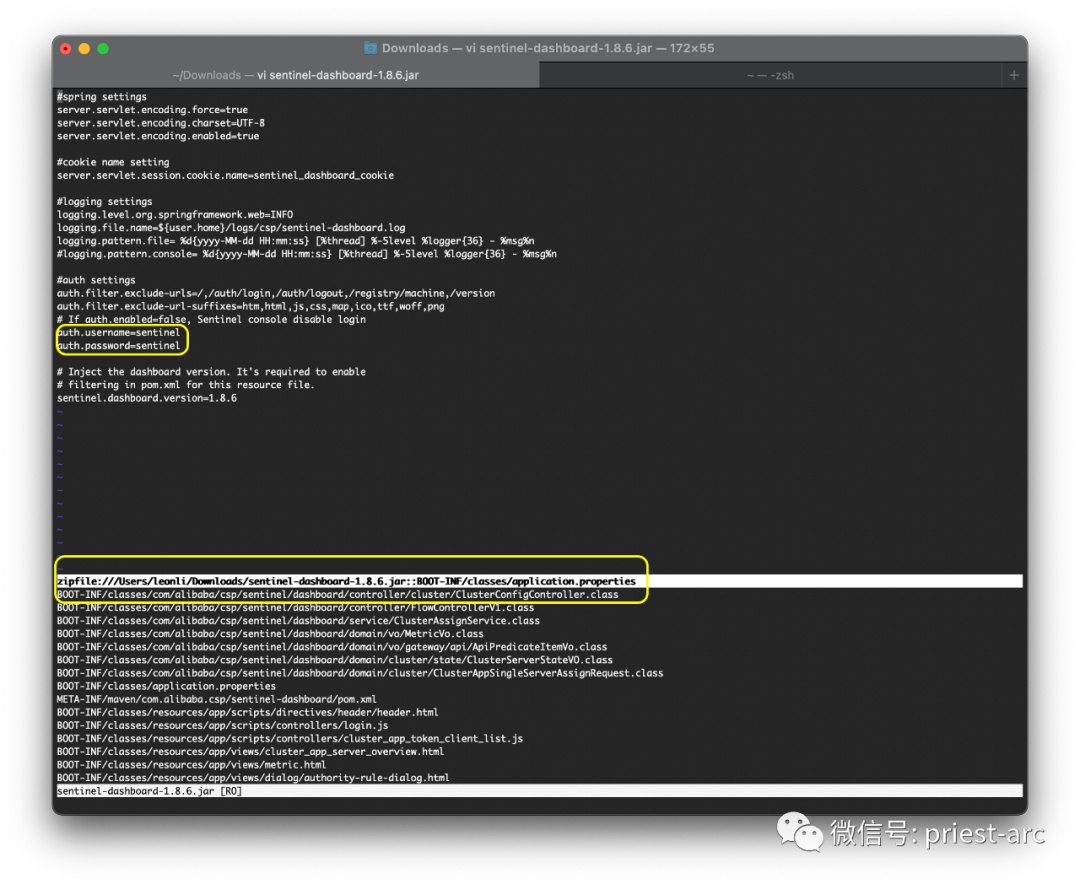Open a new terminal tab with the plus icon

pyautogui.click(x=1014, y=74)
